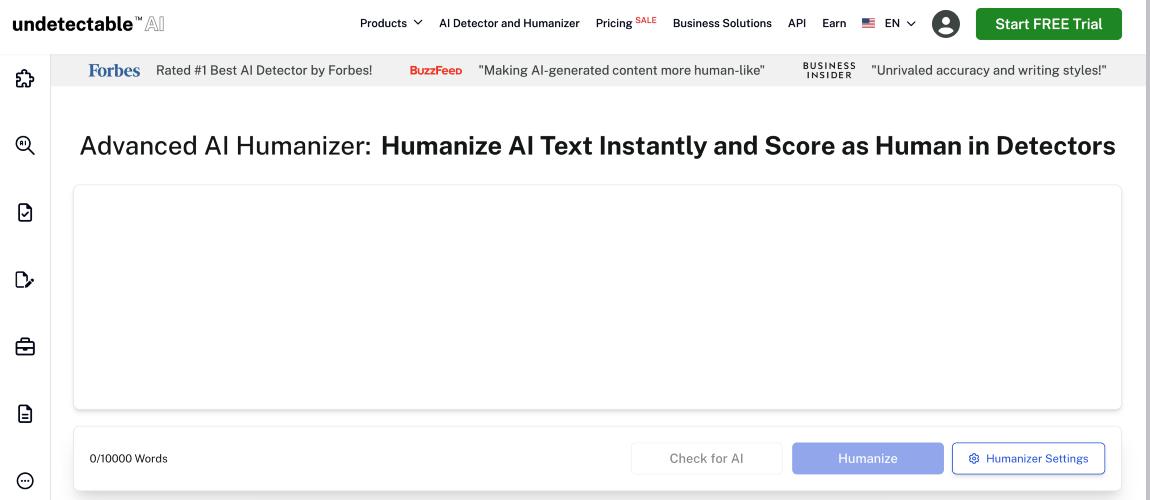The image size is (1150, 500).
Task: Select the US flag language icon
Action: click(868, 23)
